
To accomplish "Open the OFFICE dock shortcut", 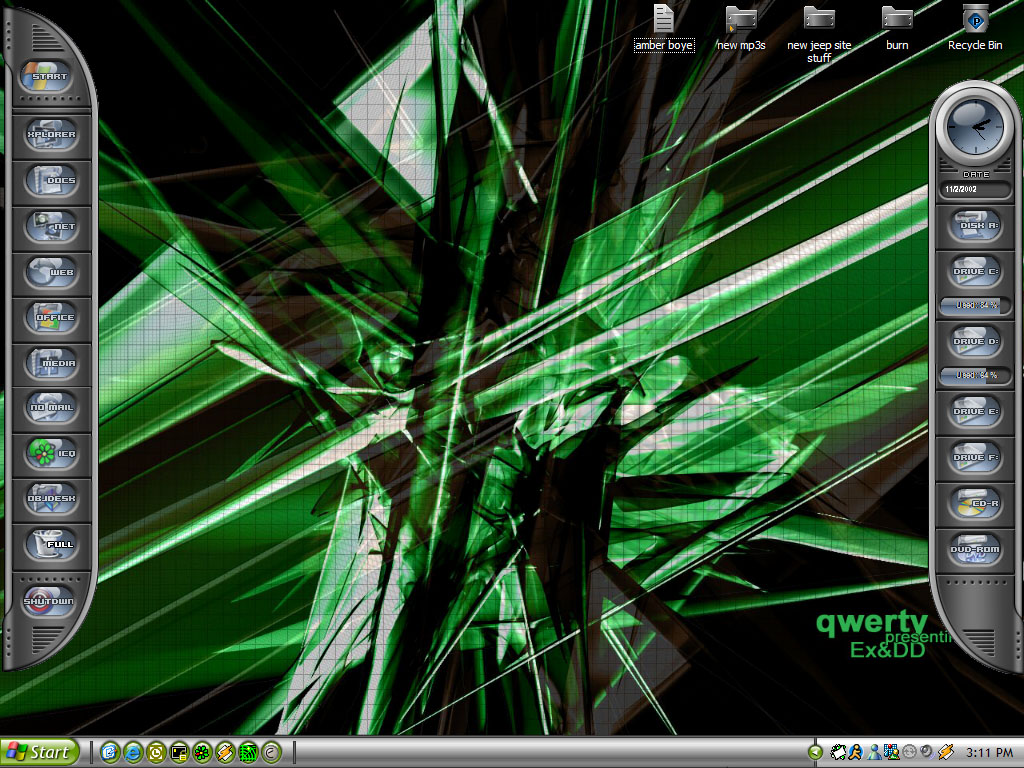I will (x=51, y=317).
